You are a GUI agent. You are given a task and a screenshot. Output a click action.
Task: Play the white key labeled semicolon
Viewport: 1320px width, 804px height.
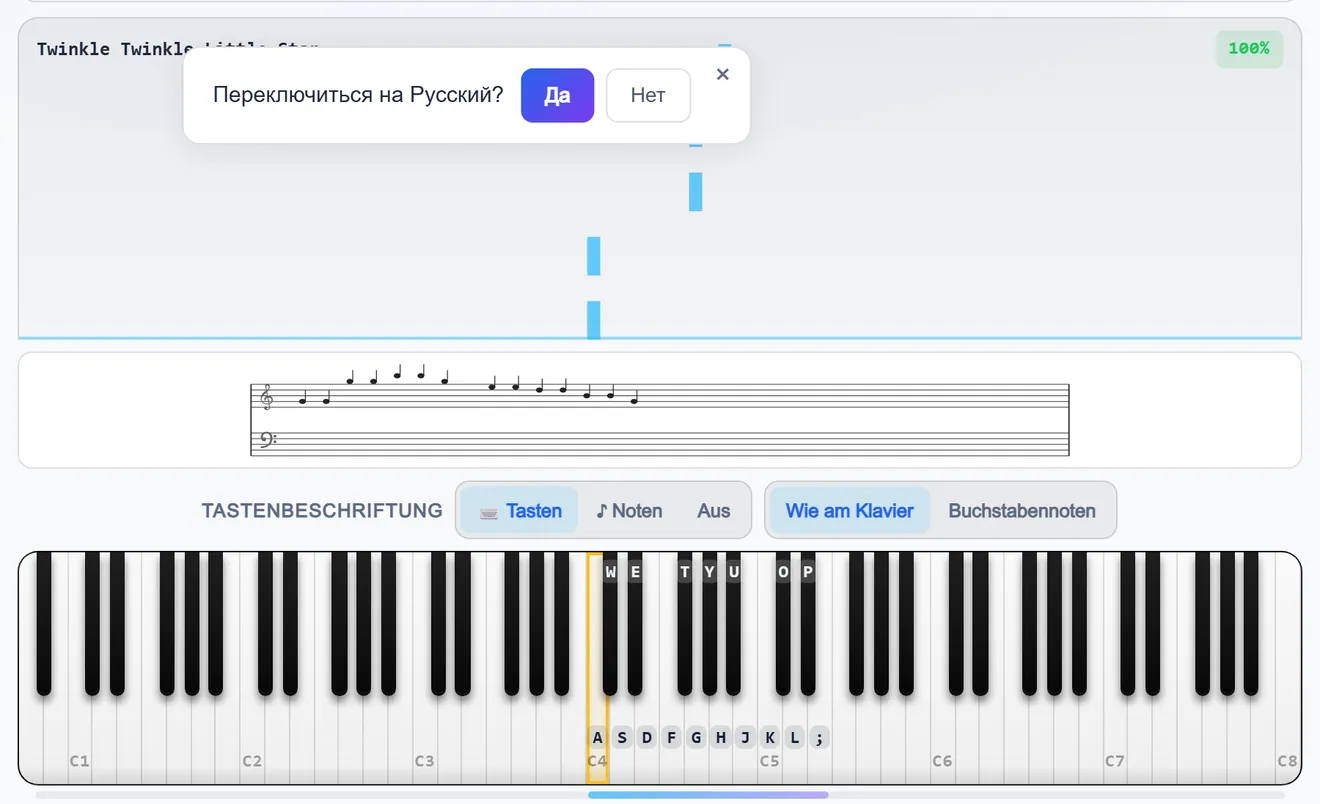819,740
